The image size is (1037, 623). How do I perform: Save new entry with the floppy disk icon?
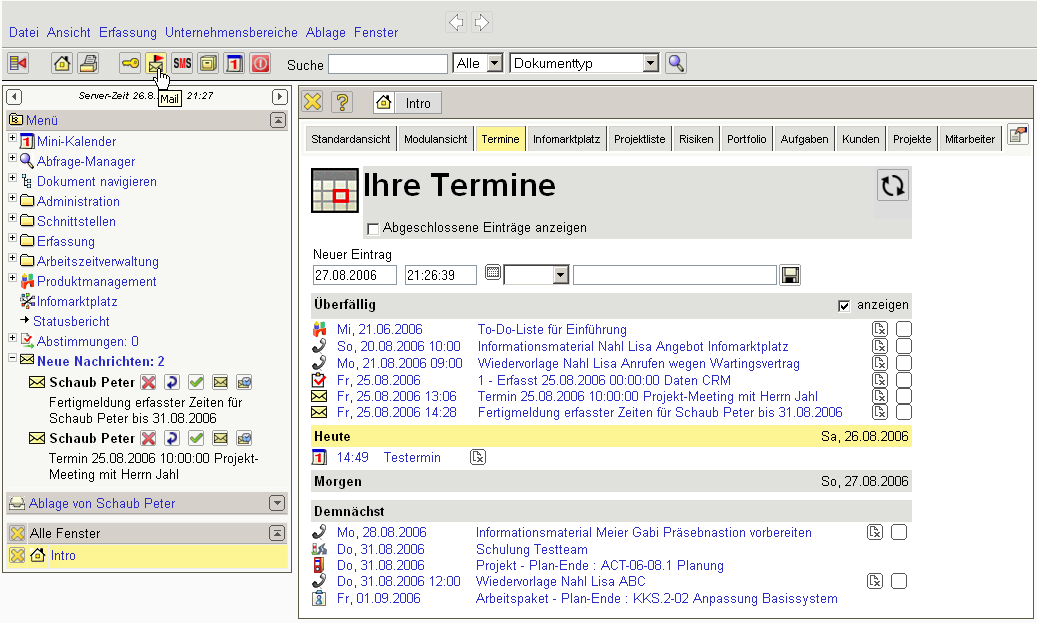click(790, 275)
